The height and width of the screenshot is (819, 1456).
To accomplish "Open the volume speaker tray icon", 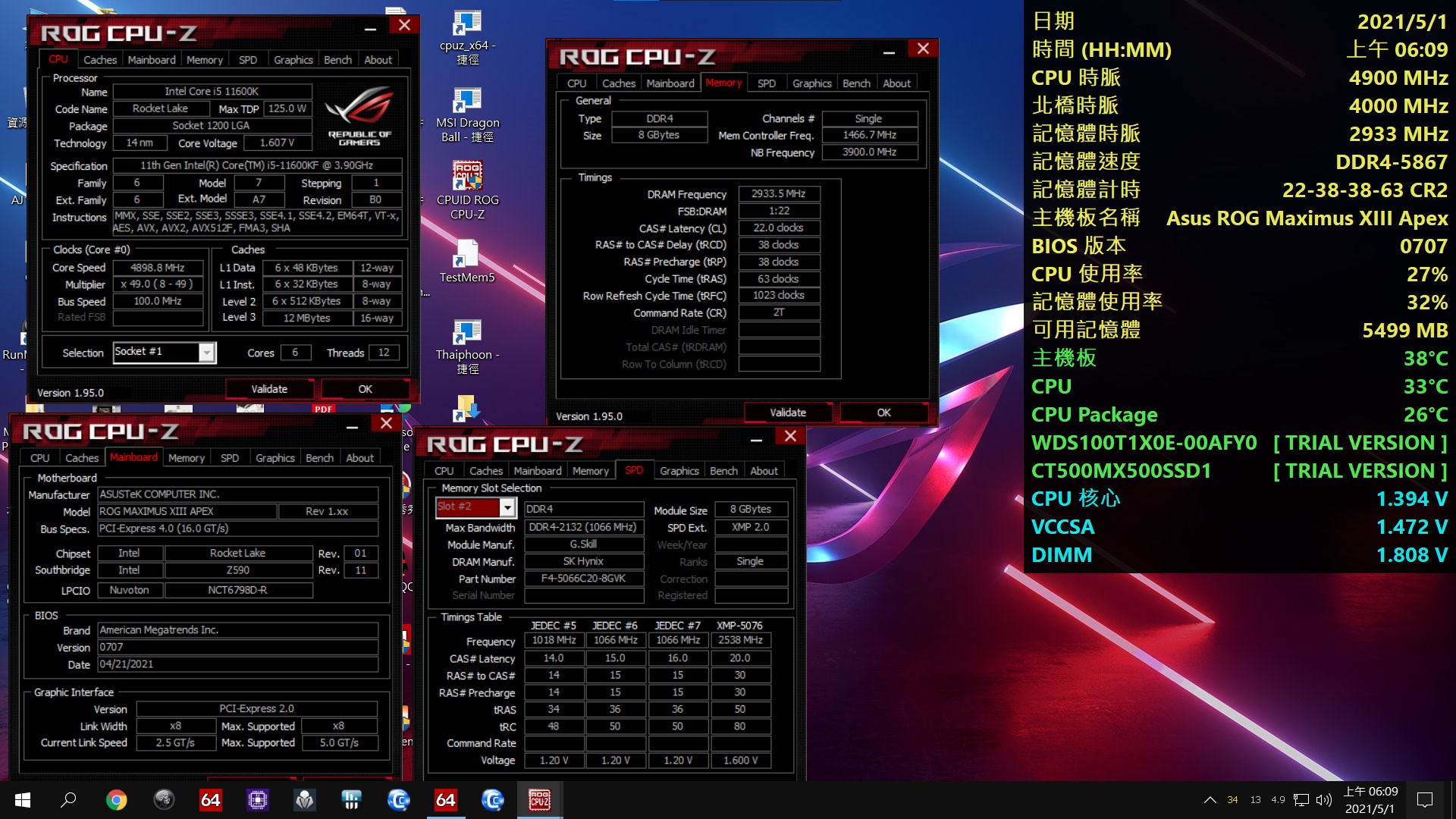I will [1324, 800].
